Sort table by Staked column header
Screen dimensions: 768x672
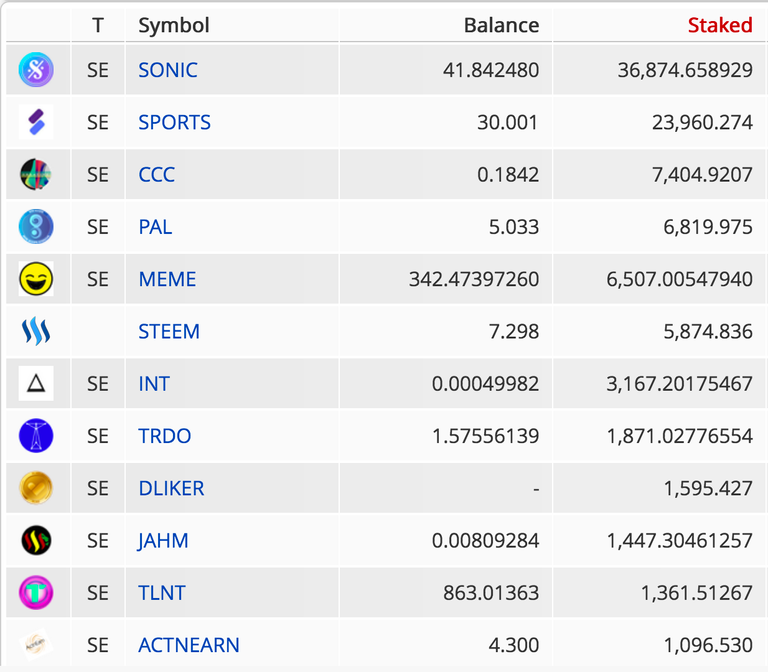pyautogui.click(x=720, y=25)
